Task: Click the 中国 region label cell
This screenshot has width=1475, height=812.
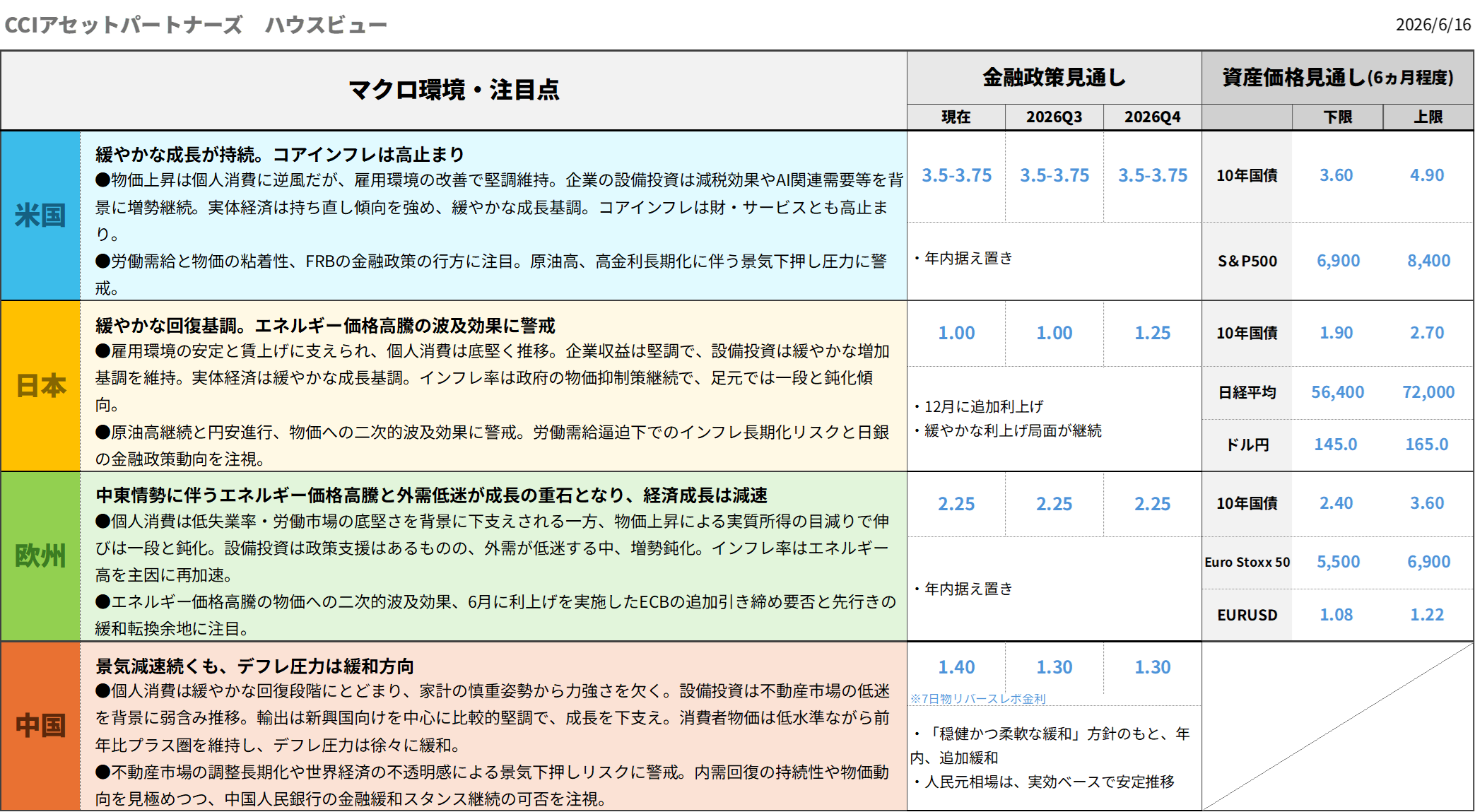Action: pyautogui.click(x=40, y=726)
